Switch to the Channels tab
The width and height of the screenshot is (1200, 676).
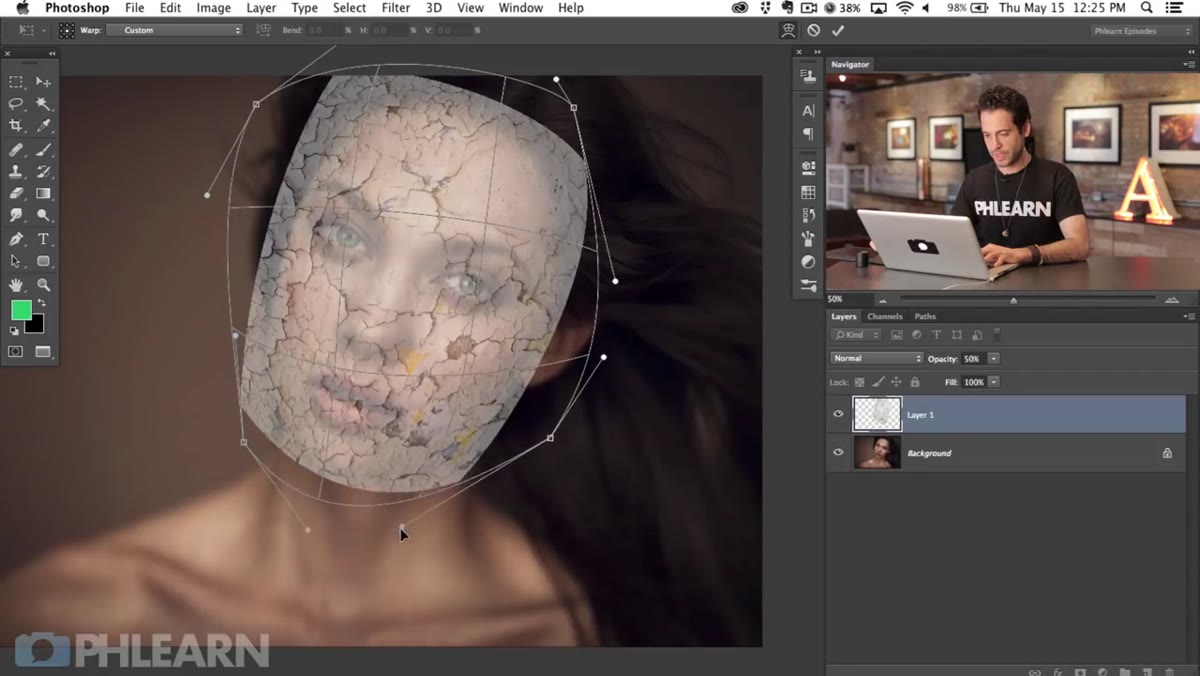click(885, 317)
